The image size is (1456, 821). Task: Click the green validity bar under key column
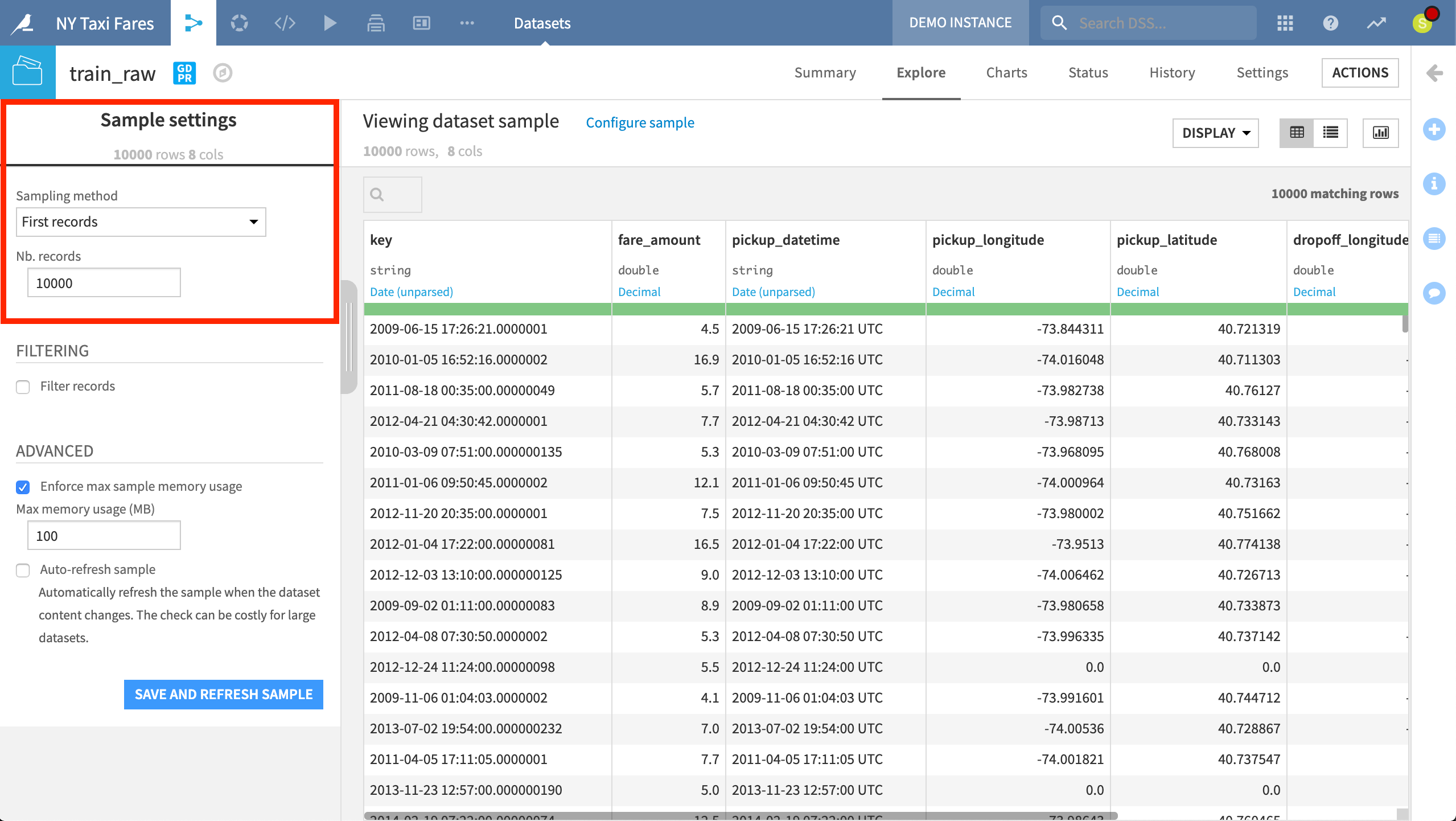point(488,309)
